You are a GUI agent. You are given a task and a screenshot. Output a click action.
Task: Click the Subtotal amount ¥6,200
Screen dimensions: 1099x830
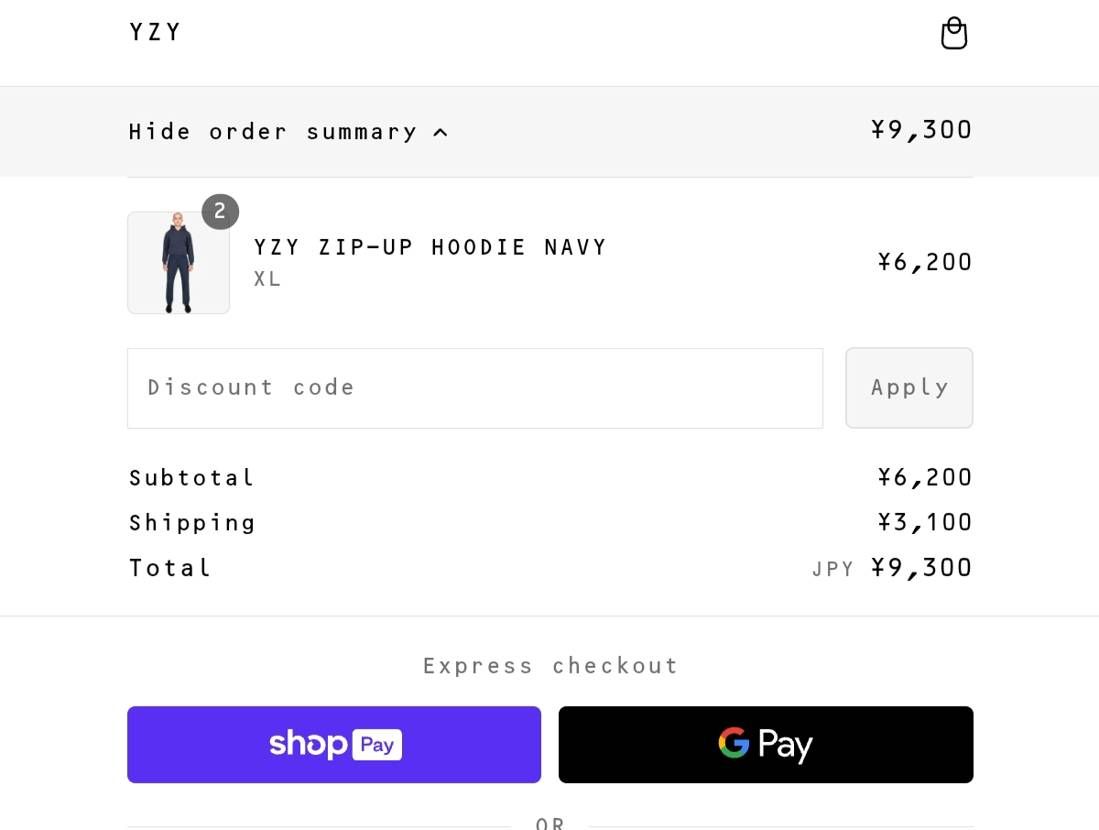(924, 477)
